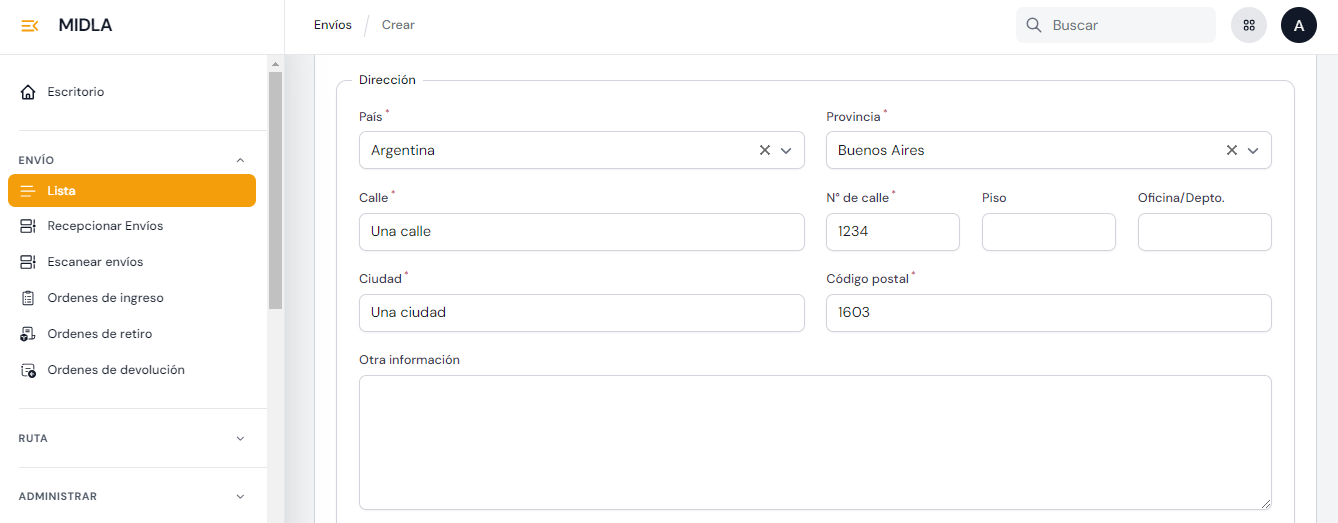This screenshot has width=1338, height=523.
Task: Click the Buscar search field
Action: tap(1125, 25)
